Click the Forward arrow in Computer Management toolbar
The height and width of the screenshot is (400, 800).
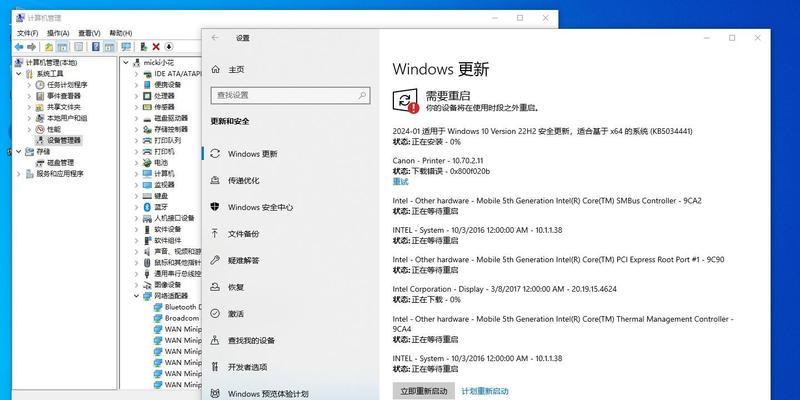click(x=32, y=47)
